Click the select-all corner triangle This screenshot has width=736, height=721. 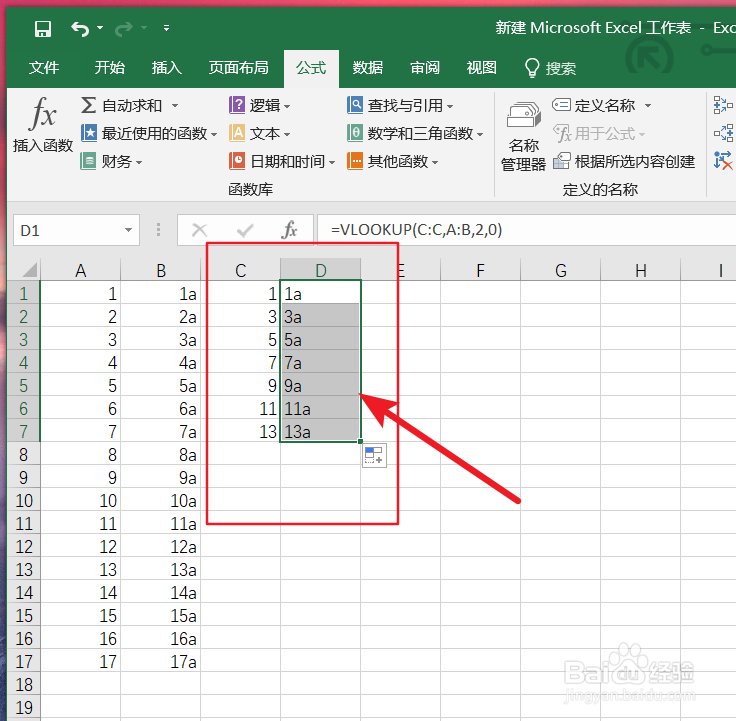tap(29, 270)
